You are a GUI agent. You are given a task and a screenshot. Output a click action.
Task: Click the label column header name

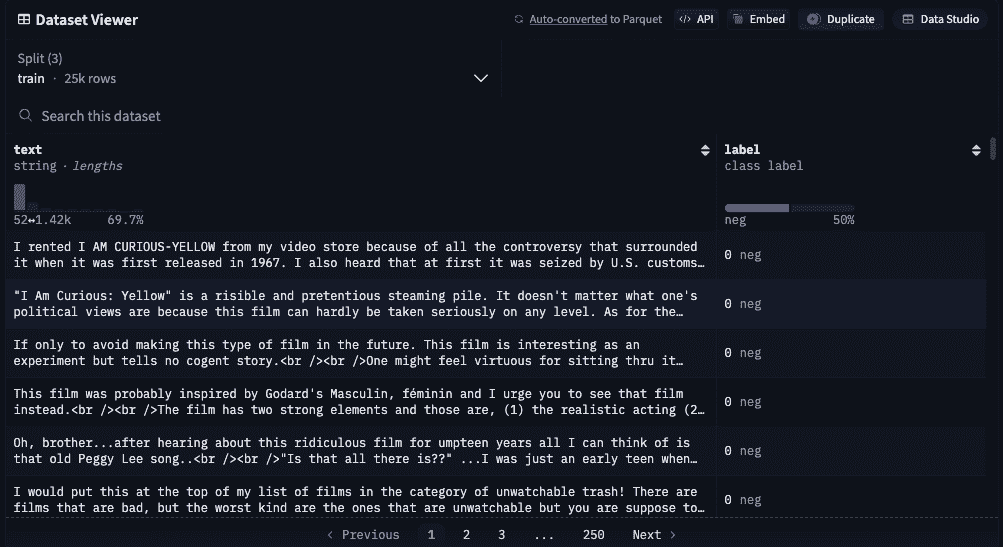point(742,149)
